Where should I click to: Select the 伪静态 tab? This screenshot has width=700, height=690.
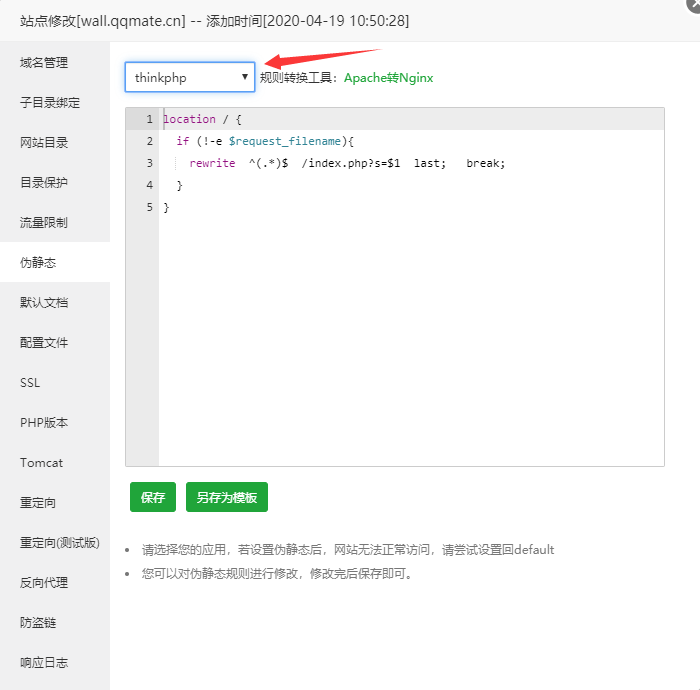(39, 262)
